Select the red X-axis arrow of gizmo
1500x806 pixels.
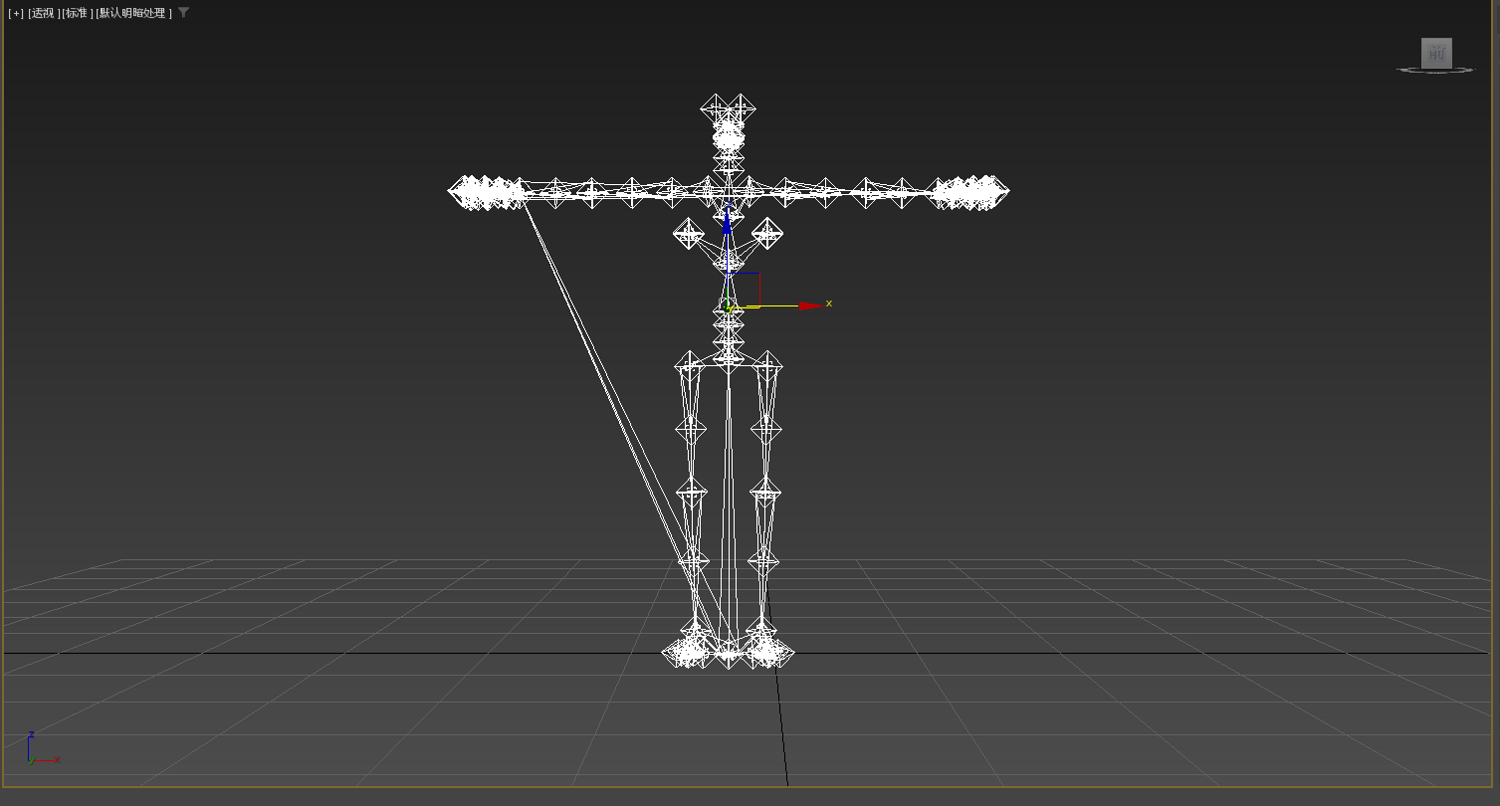click(x=810, y=305)
